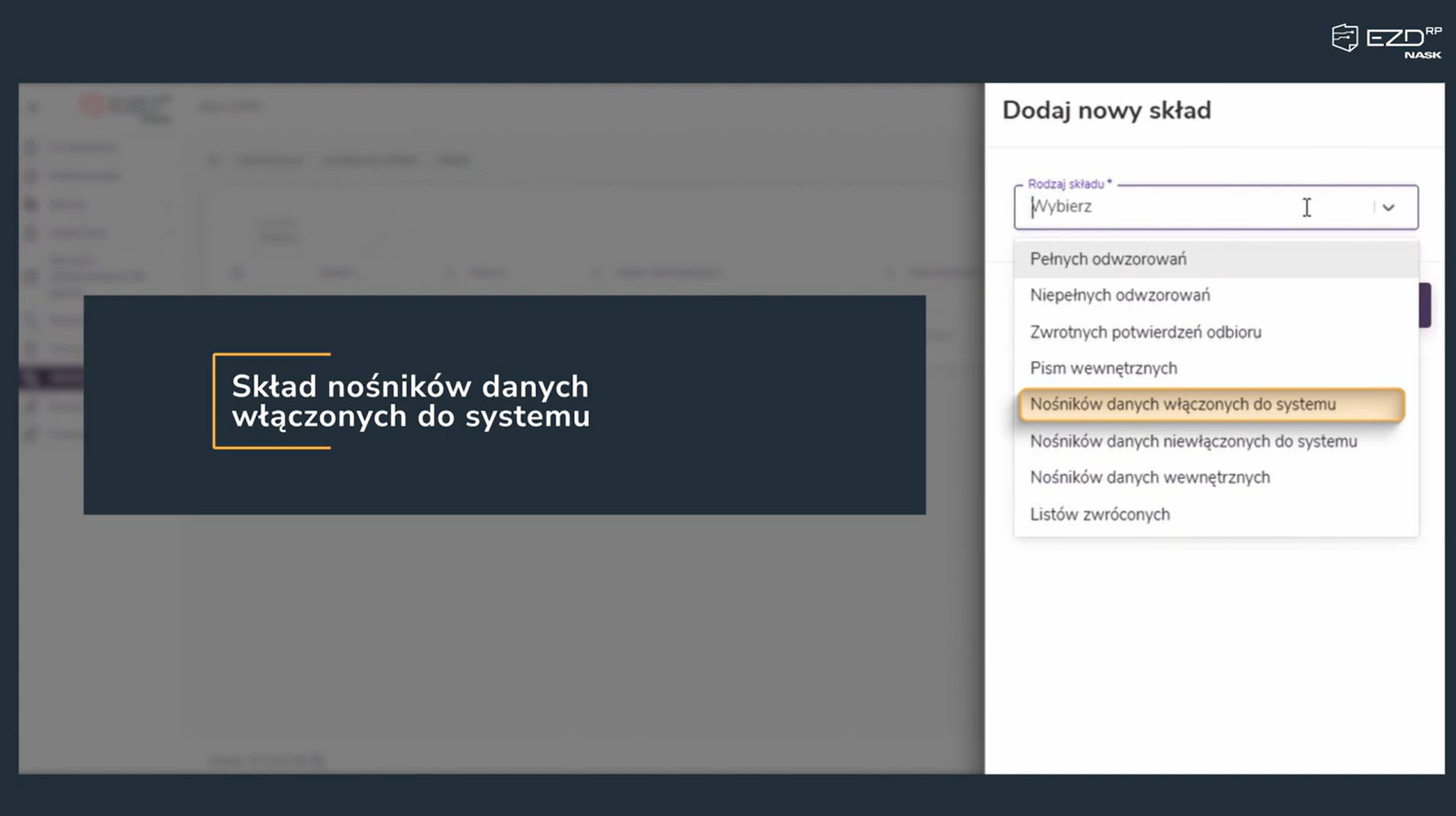Choose Nośników danych włączonych do systemu
The width and height of the screenshot is (1456, 816).
click(1211, 405)
